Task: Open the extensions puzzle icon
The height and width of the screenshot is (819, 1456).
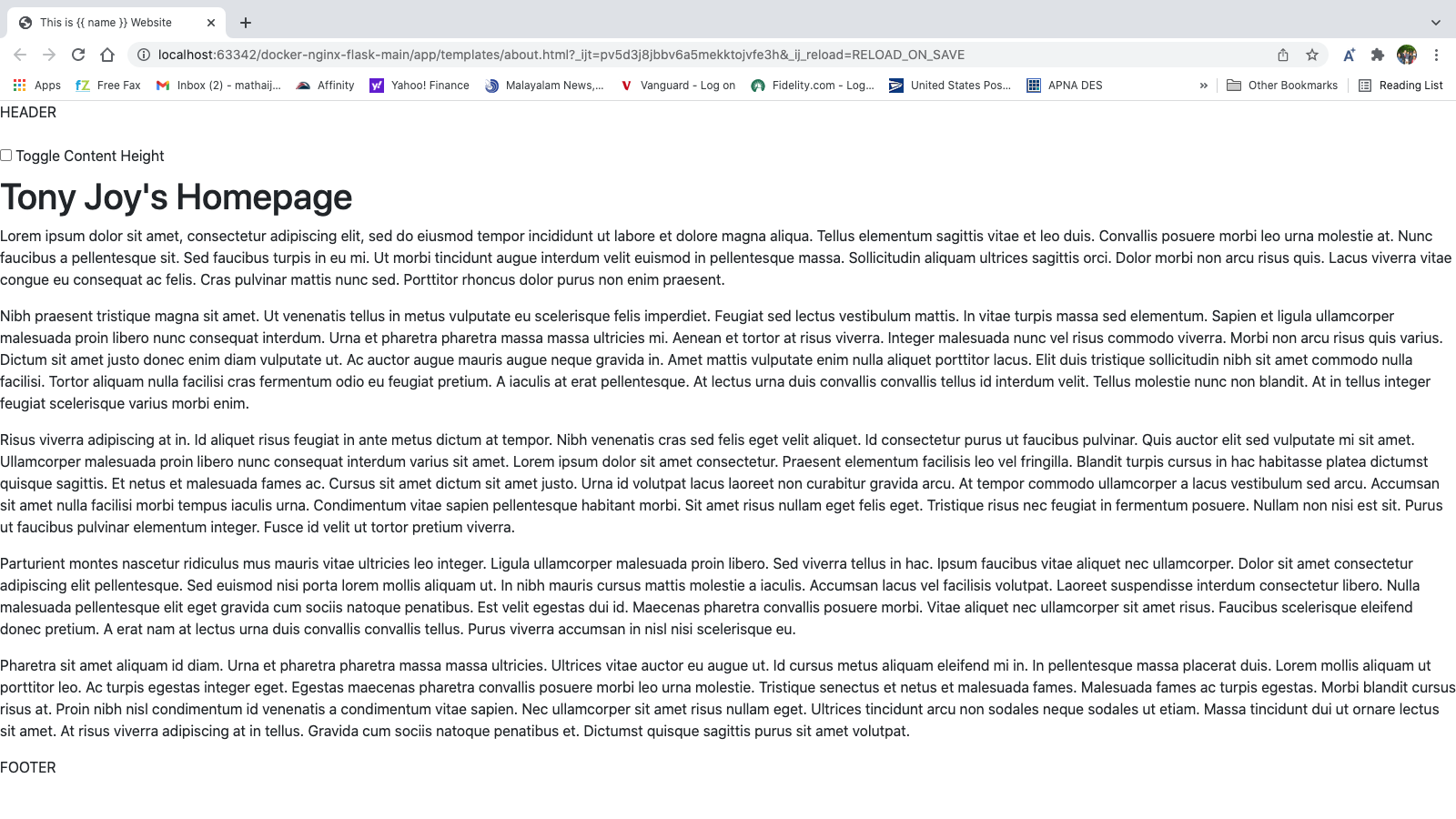Action: tap(1378, 55)
